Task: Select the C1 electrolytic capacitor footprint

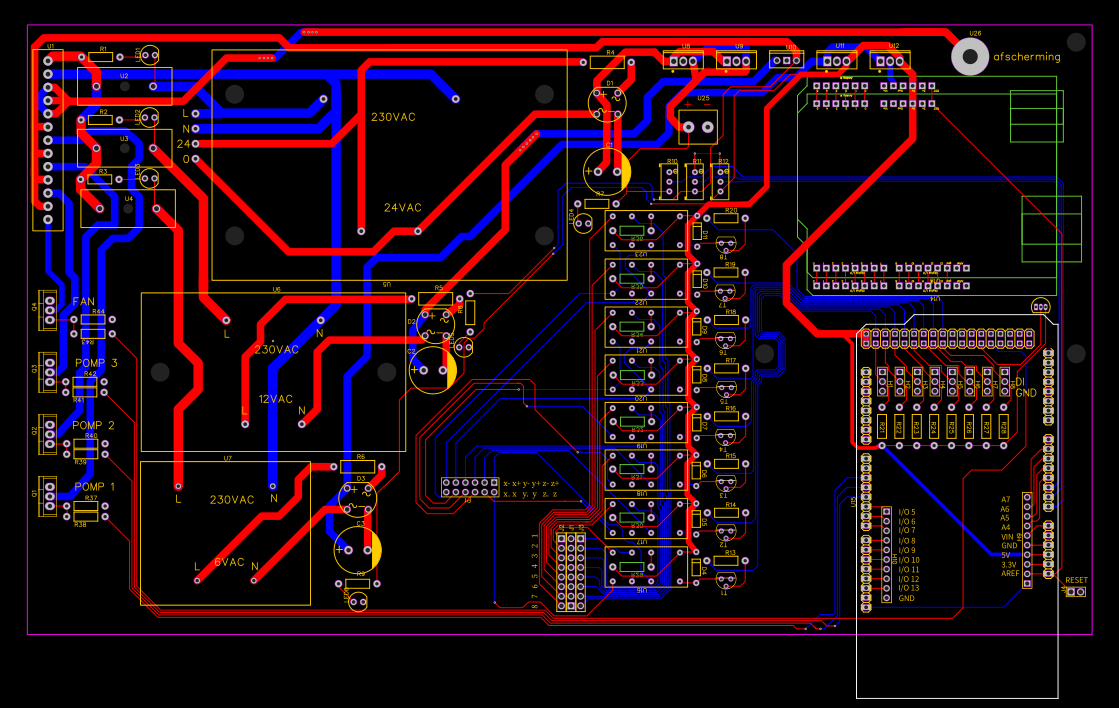Action: coord(607,170)
